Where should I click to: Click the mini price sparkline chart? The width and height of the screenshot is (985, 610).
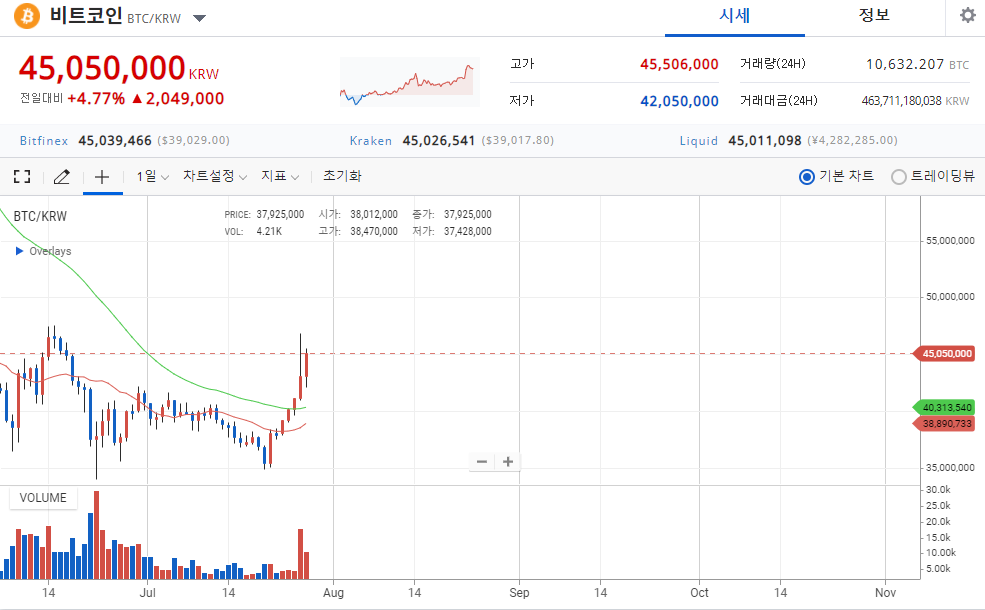(407, 82)
